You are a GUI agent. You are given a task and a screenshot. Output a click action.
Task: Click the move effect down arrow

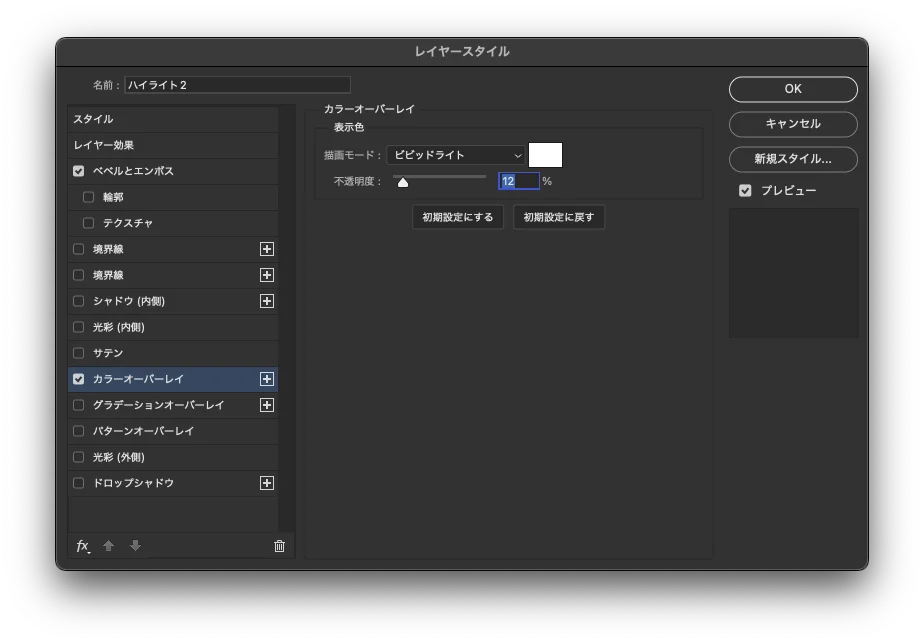click(136, 546)
